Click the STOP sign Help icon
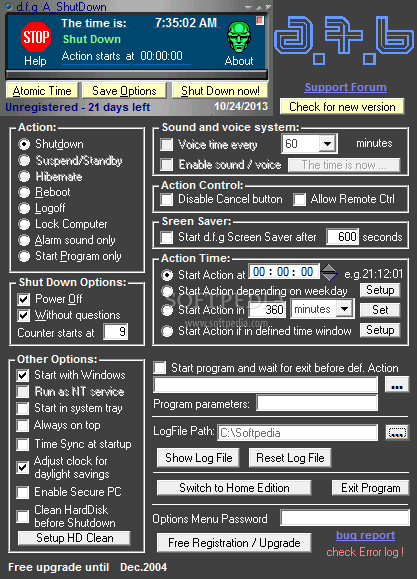 pos(36,37)
